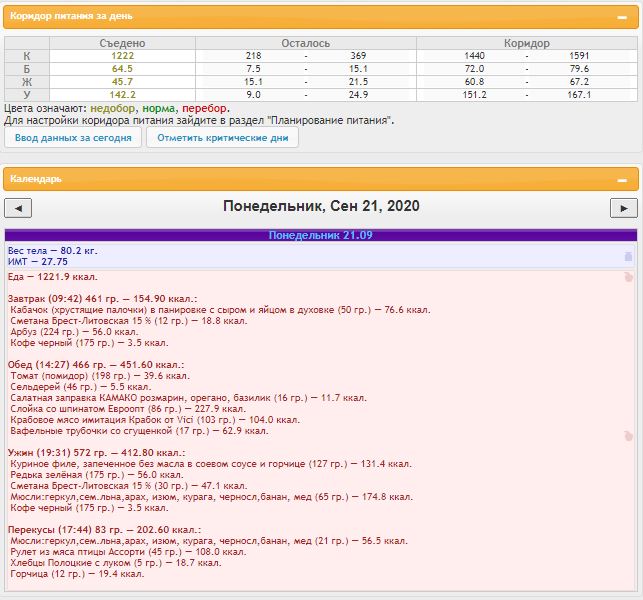
Task: Click the Мюсли 21 гр. snack entry
Action: (x=209, y=541)
